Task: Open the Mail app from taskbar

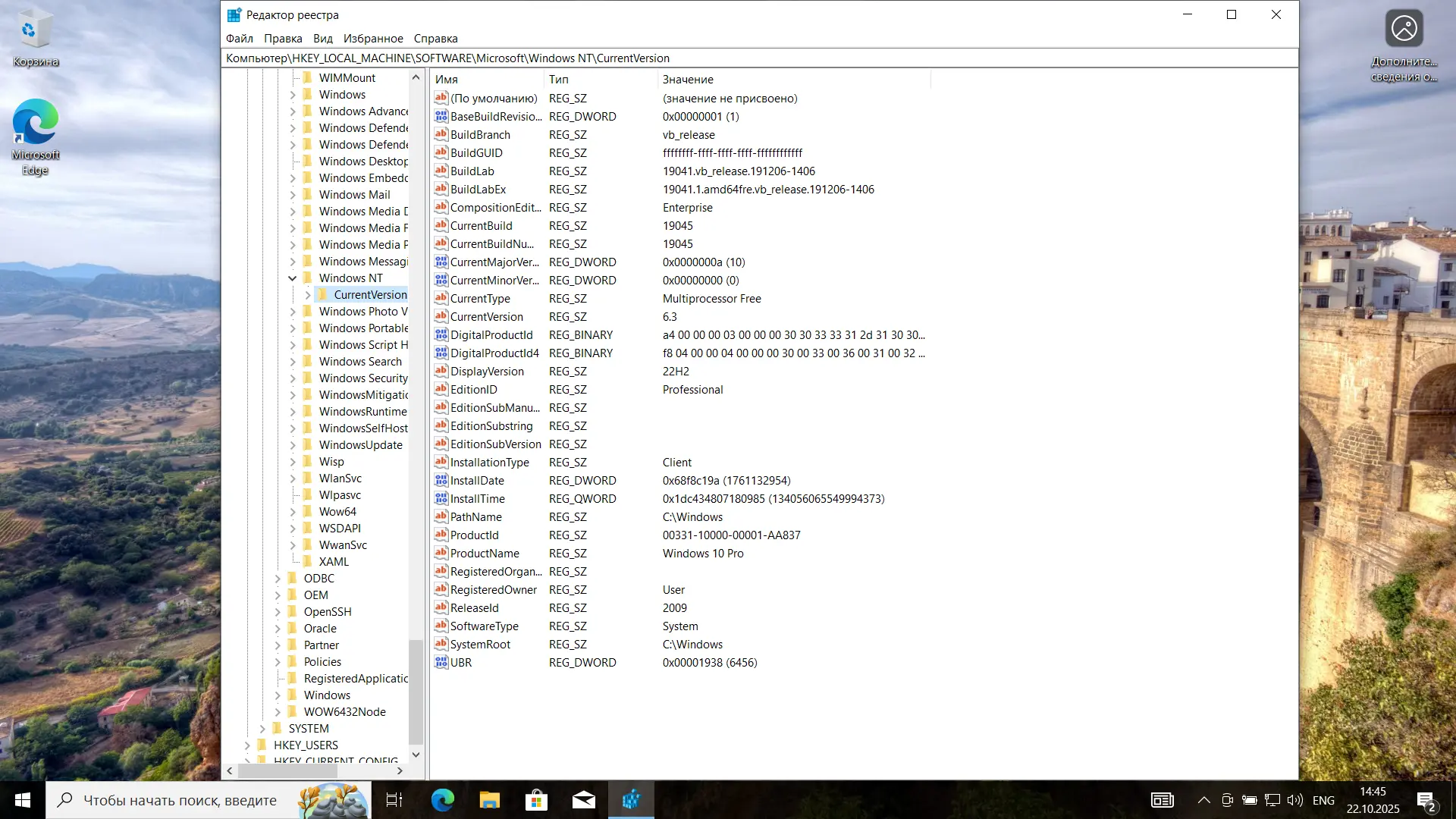Action: point(583,799)
